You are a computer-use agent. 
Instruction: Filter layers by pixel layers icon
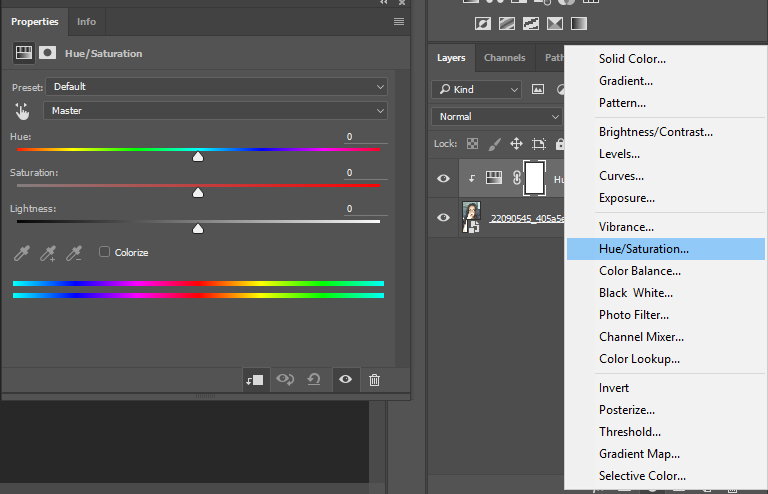point(538,89)
